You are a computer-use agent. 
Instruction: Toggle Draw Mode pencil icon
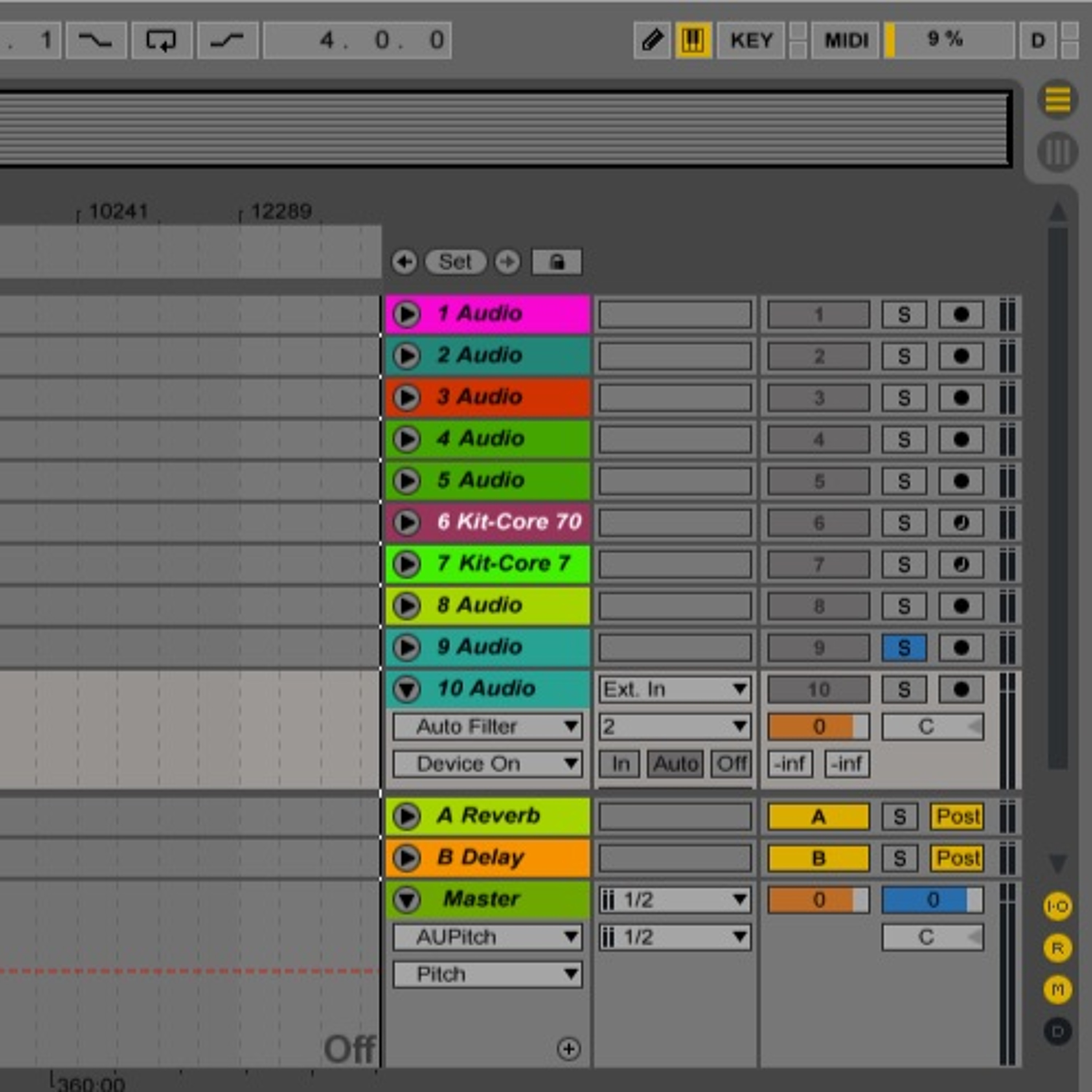tap(652, 40)
